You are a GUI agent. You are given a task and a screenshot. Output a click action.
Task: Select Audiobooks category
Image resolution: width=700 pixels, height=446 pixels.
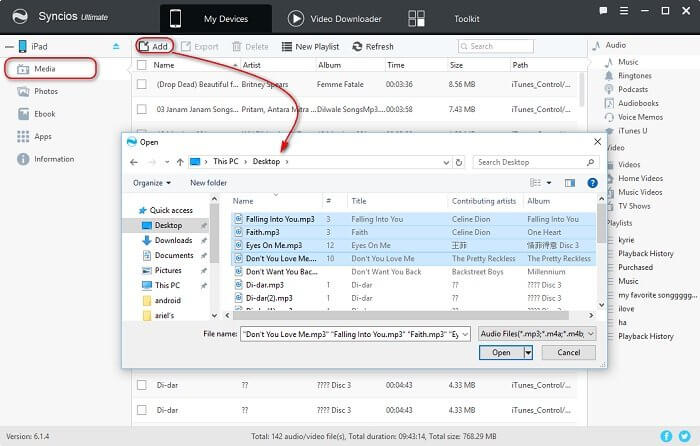[638, 103]
